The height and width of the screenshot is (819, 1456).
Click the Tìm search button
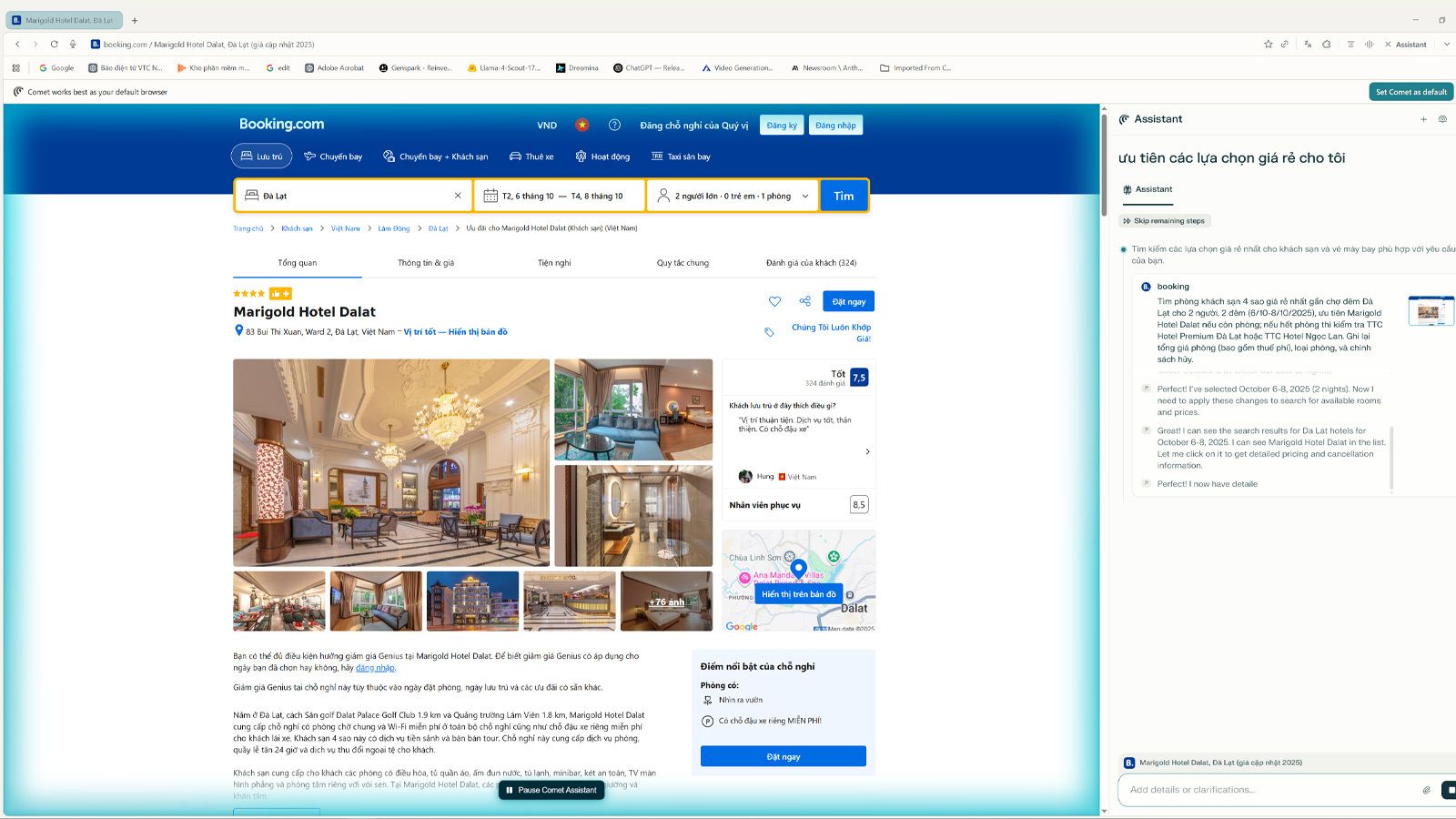tap(844, 196)
